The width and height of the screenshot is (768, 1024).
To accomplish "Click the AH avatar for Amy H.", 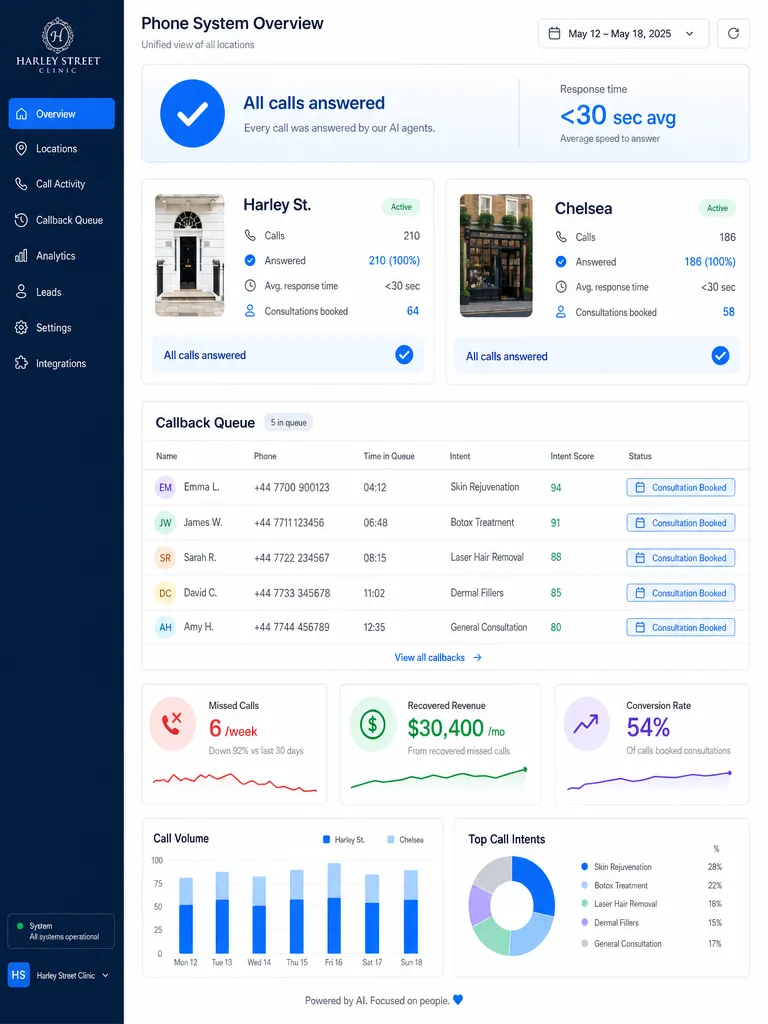I will click(x=165, y=628).
